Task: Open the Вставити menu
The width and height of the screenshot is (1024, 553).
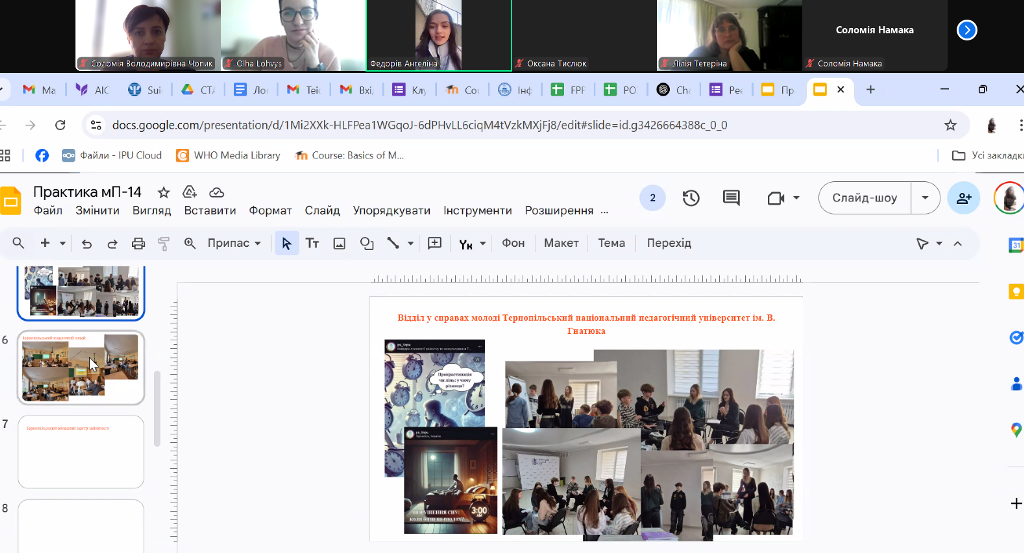Action: tap(209, 211)
